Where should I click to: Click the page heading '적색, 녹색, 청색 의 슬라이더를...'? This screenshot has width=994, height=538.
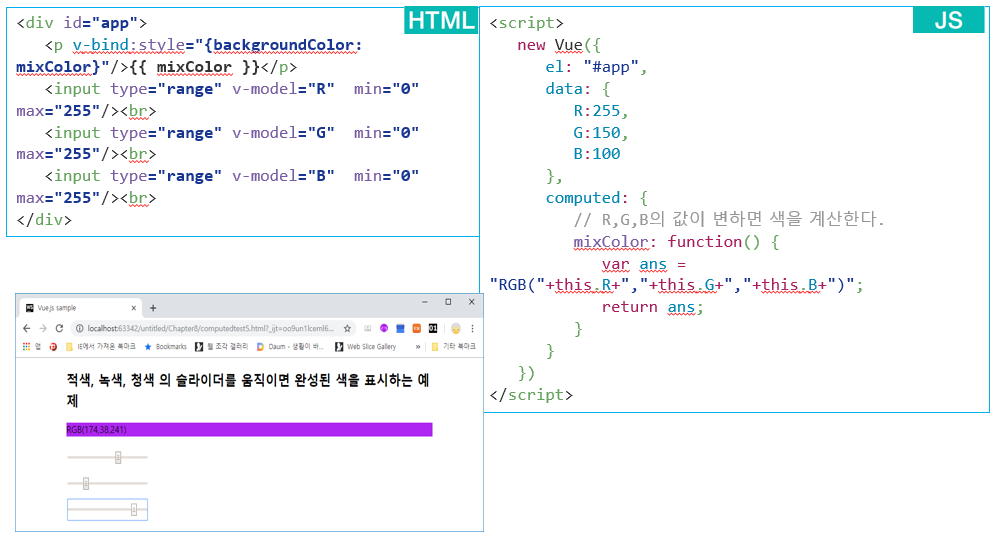248,390
